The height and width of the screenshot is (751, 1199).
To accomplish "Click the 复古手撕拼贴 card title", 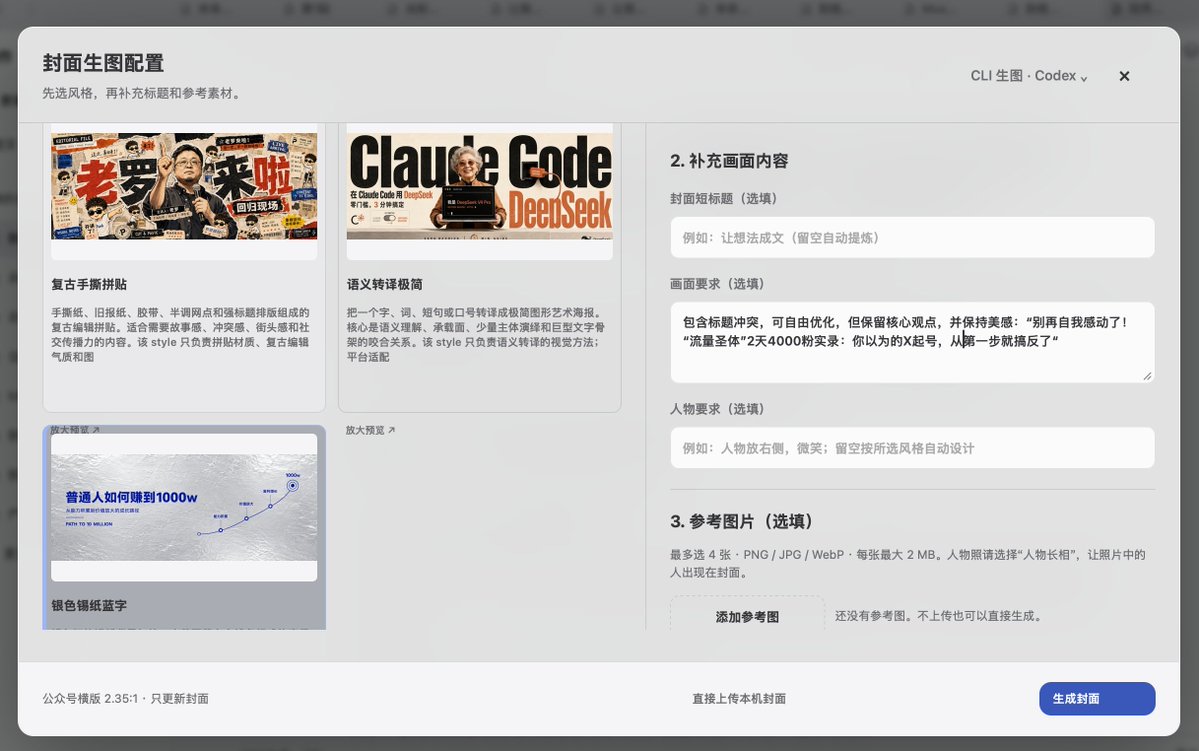I will click(89, 284).
